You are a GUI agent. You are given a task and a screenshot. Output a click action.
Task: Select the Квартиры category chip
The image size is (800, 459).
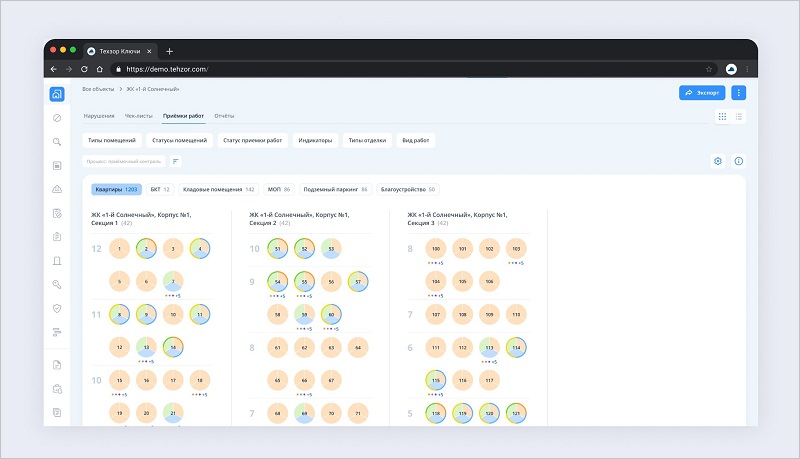click(x=116, y=189)
